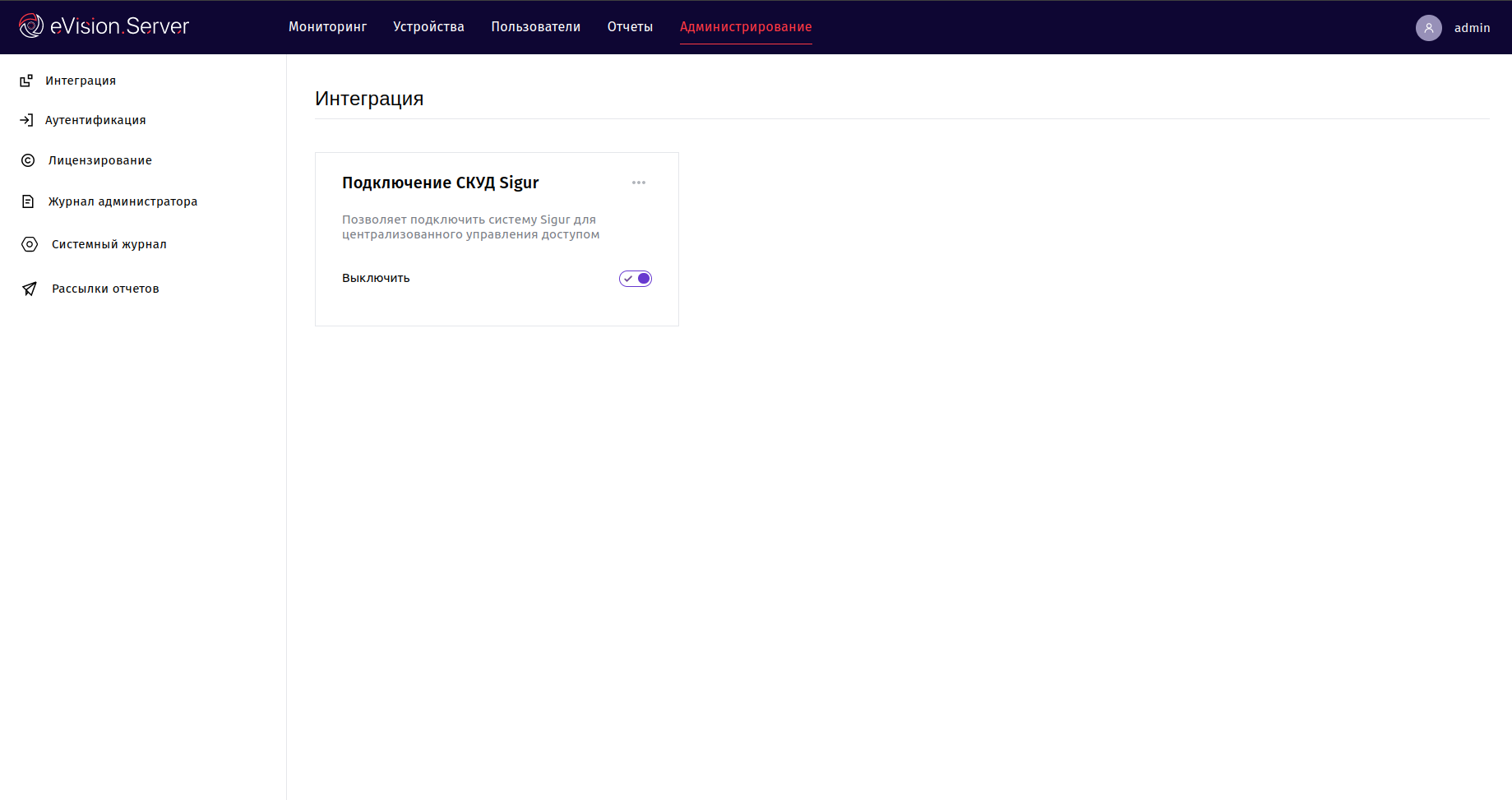Click the Licensing copyright icon
This screenshot has height=800, width=1512.
pyautogui.click(x=28, y=160)
